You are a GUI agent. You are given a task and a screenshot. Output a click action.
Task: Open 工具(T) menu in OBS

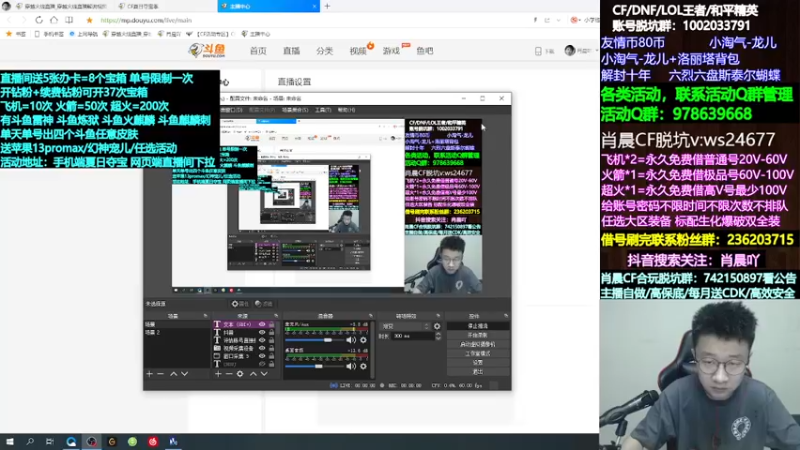[323, 110]
